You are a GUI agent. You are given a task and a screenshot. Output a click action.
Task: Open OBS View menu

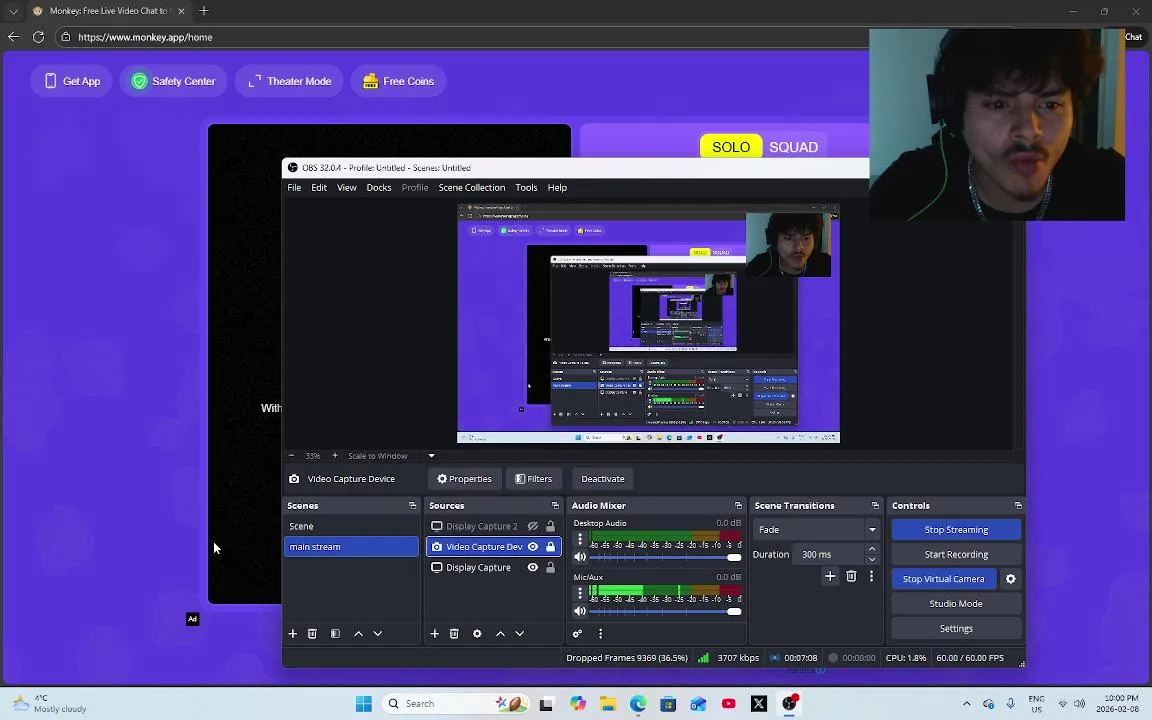click(347, 187)
